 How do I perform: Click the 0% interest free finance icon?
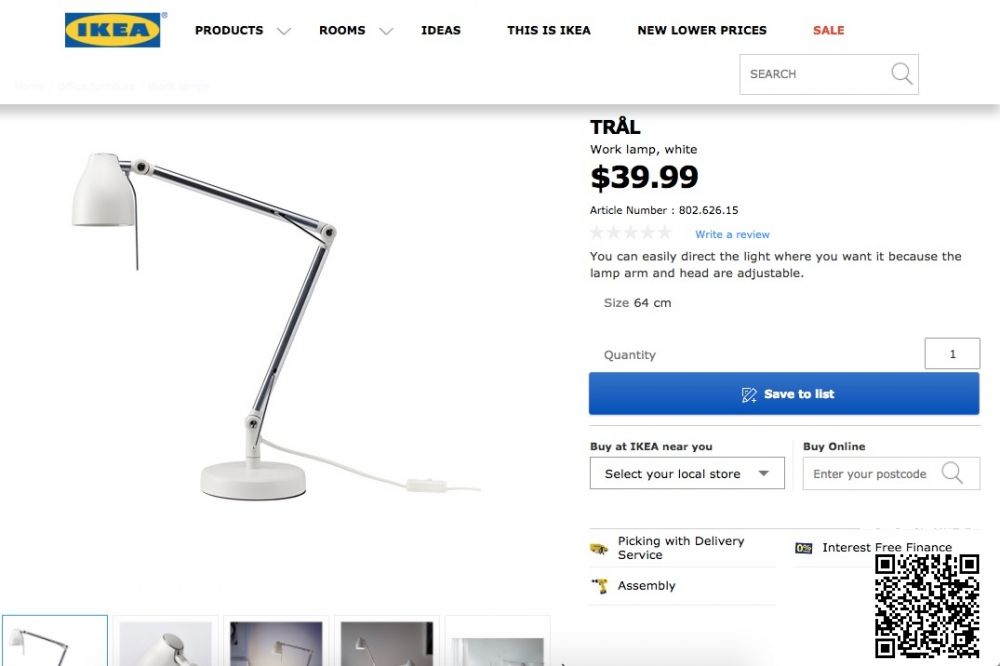pyautogui.click(x=804, y=548)
